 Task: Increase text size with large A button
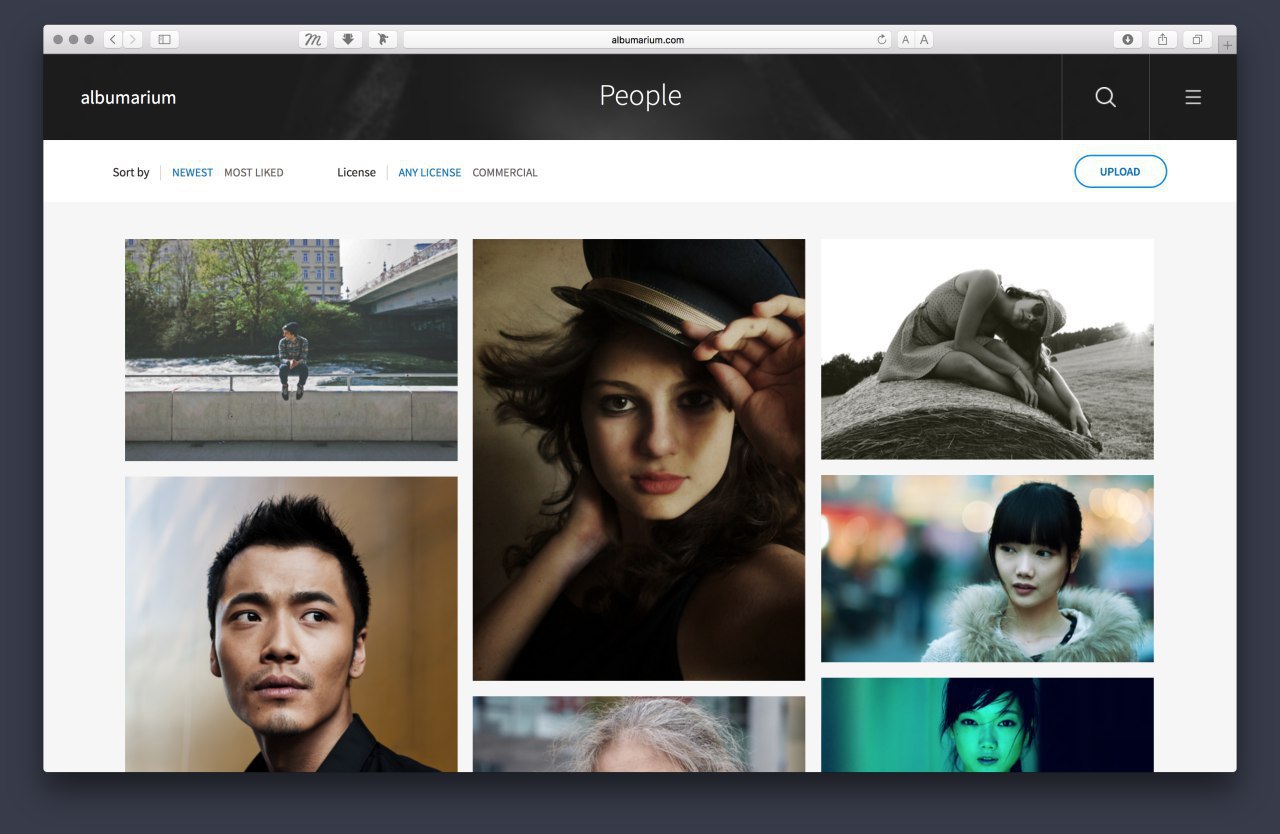tap(924, 39)
